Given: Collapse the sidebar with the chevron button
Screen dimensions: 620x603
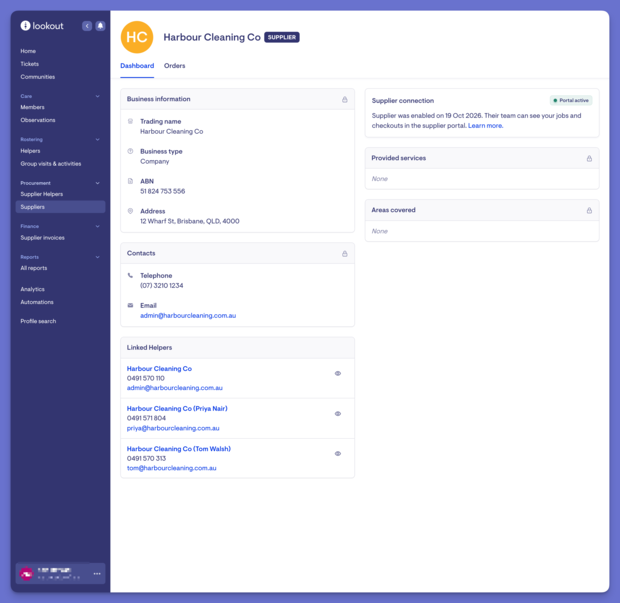Looking at the screenshot, I should pos(87,26).
